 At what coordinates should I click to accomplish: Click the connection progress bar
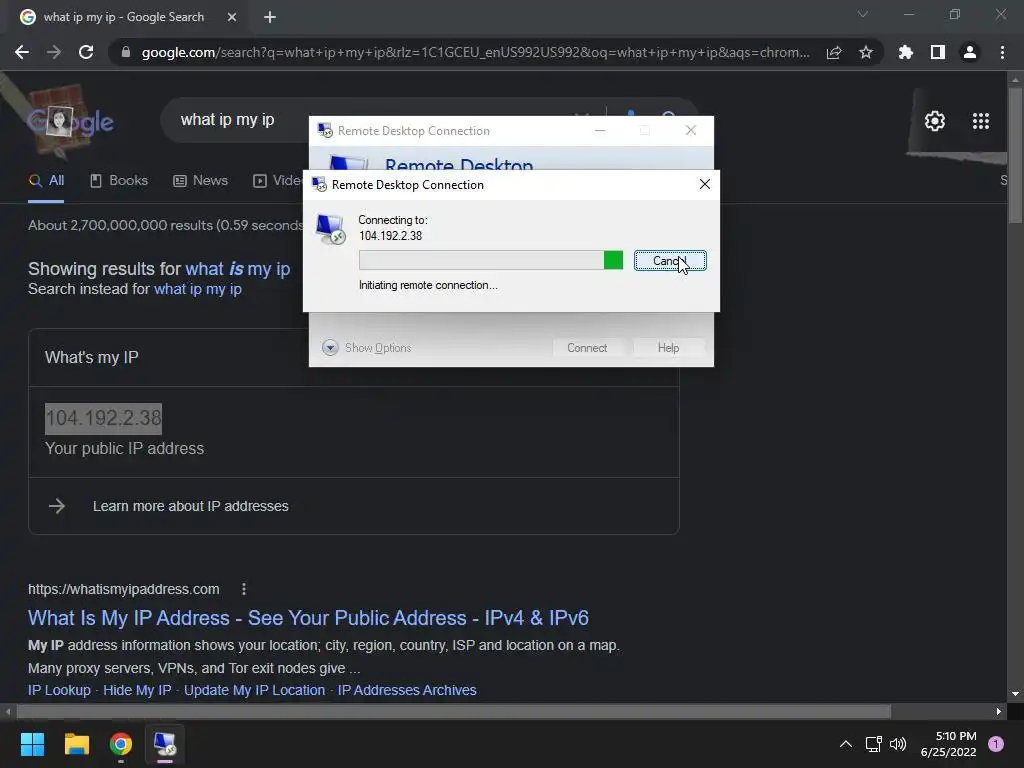[490, 260]
